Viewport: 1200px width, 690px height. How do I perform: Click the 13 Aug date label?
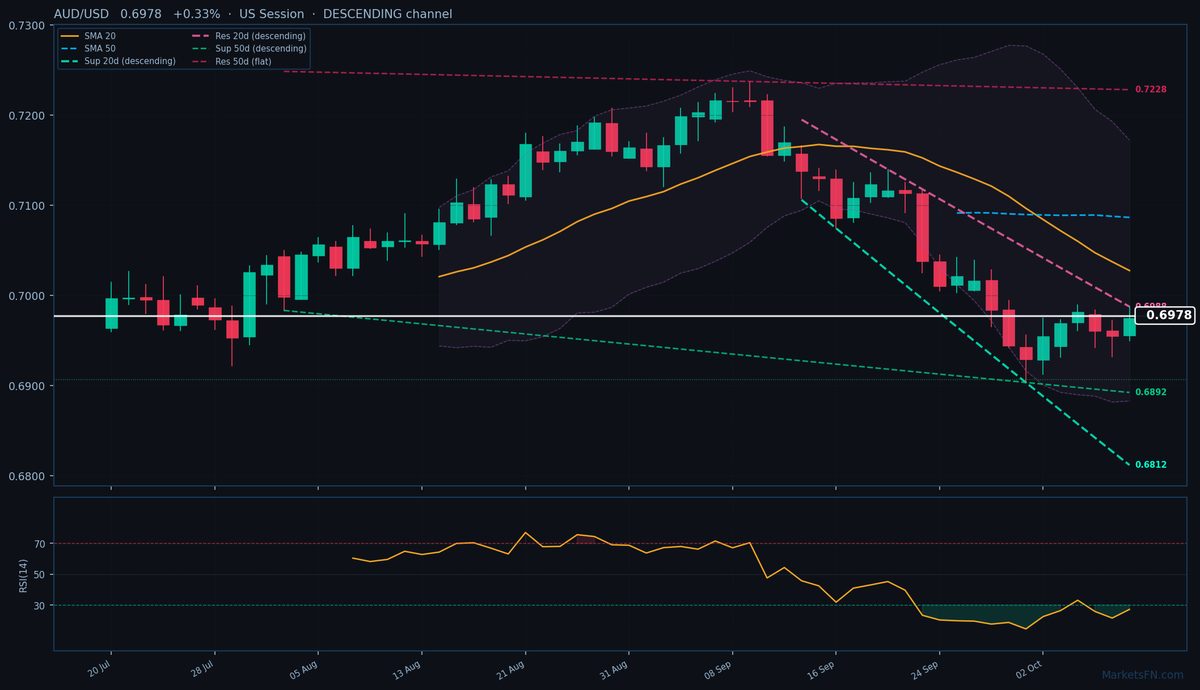(x=409, y=668)
